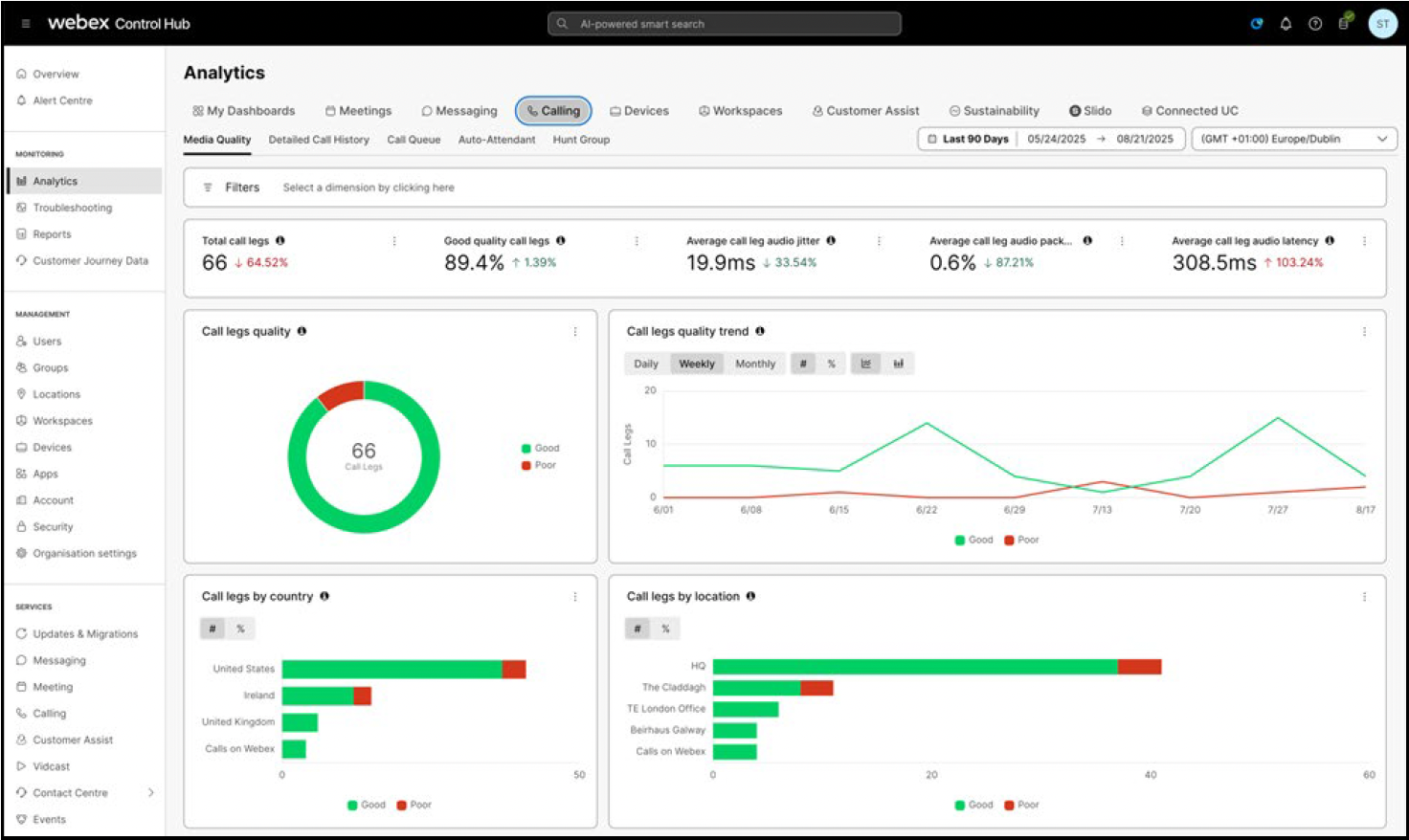The width and height of the screenshot is (1409, 840).
Task: Switch to the Customer Assist tab
Action: (x=865, y=111)
